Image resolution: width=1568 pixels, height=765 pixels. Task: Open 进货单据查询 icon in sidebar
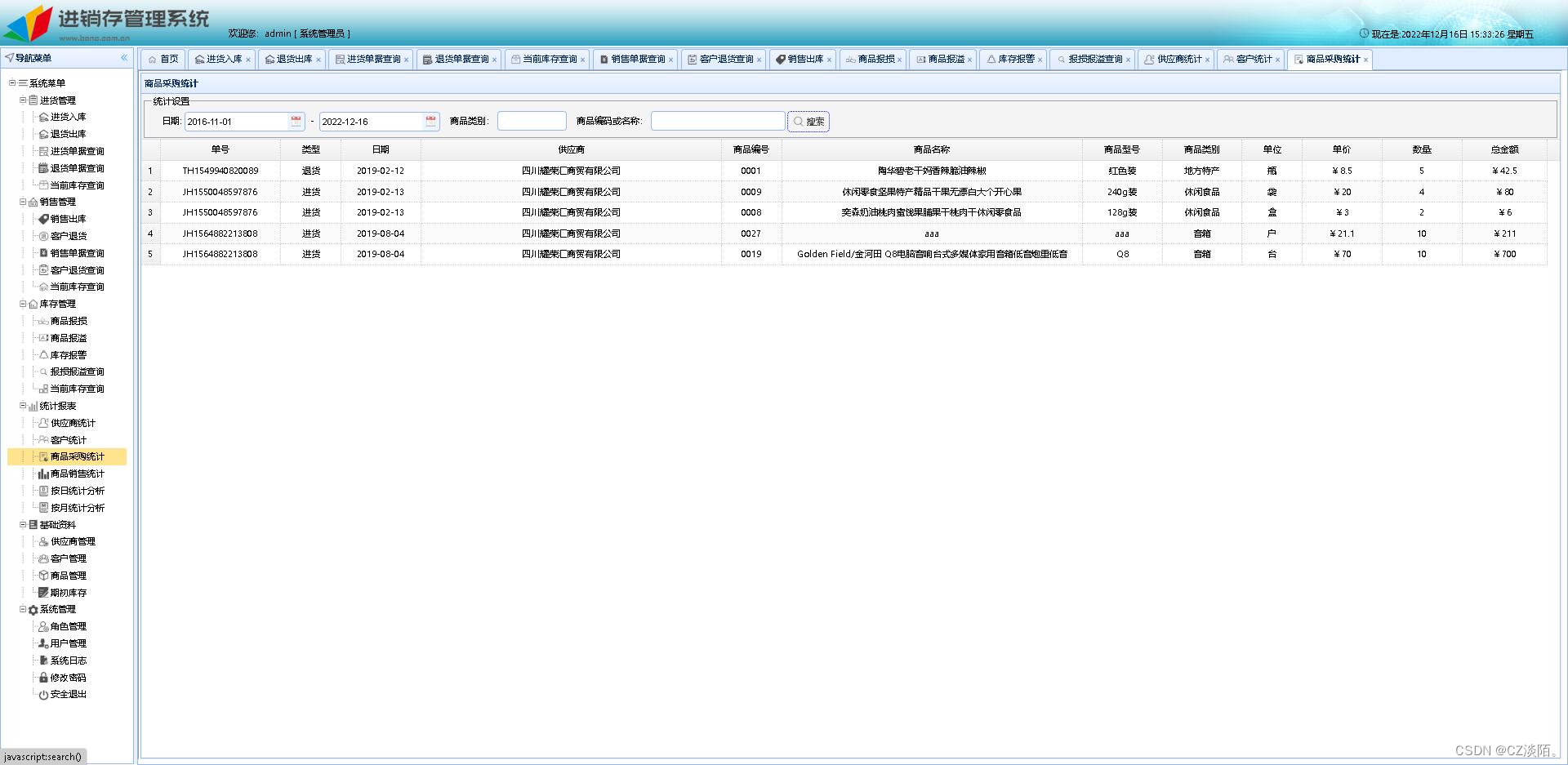click(x=44, y=151)
